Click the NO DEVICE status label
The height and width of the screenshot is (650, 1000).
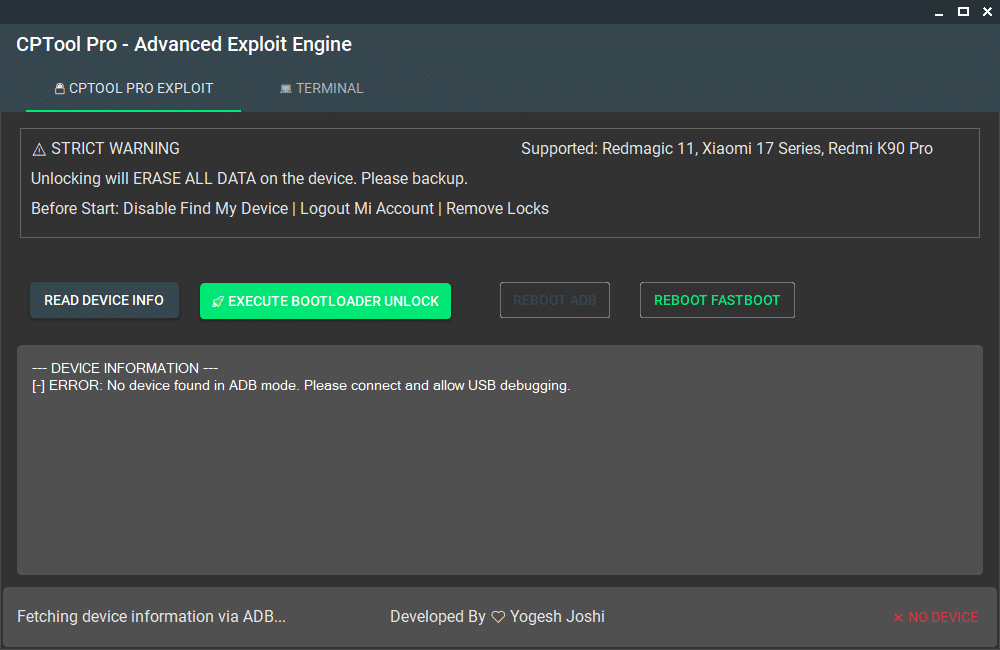point(943,617)
